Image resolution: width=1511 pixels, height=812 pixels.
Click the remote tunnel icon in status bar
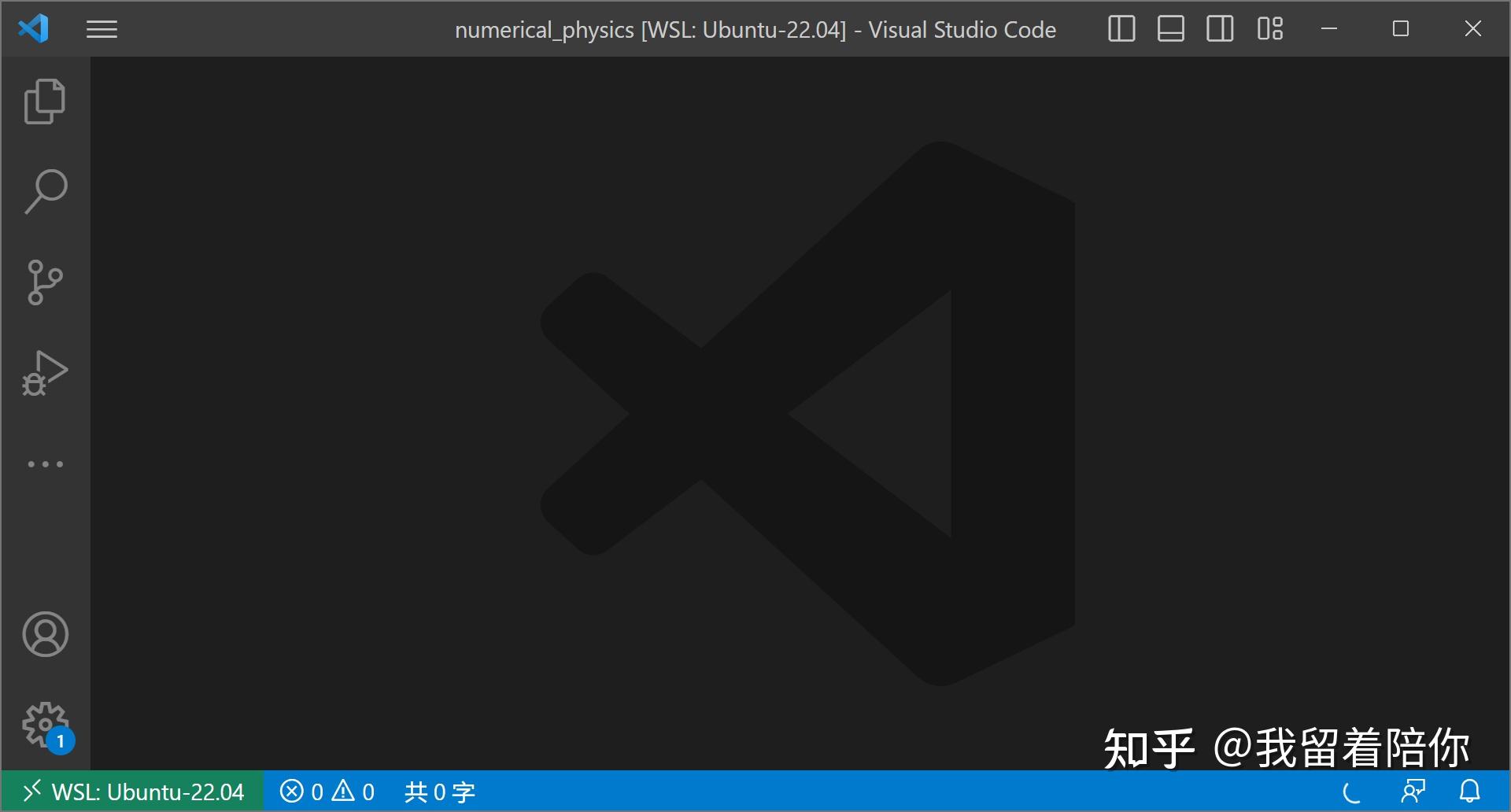1414,792
